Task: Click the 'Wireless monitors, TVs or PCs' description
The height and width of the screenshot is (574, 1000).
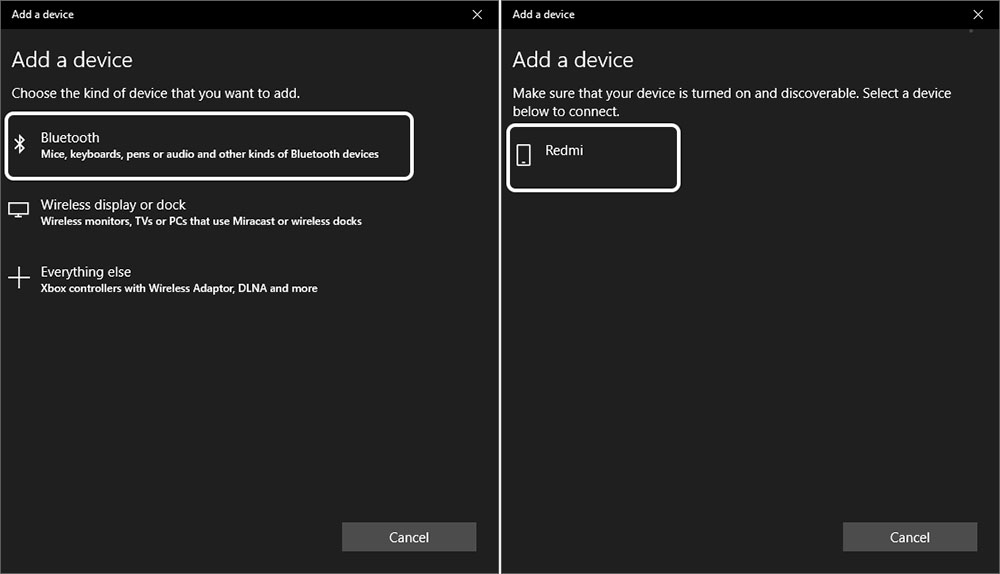Action: (x=201, y=221)
